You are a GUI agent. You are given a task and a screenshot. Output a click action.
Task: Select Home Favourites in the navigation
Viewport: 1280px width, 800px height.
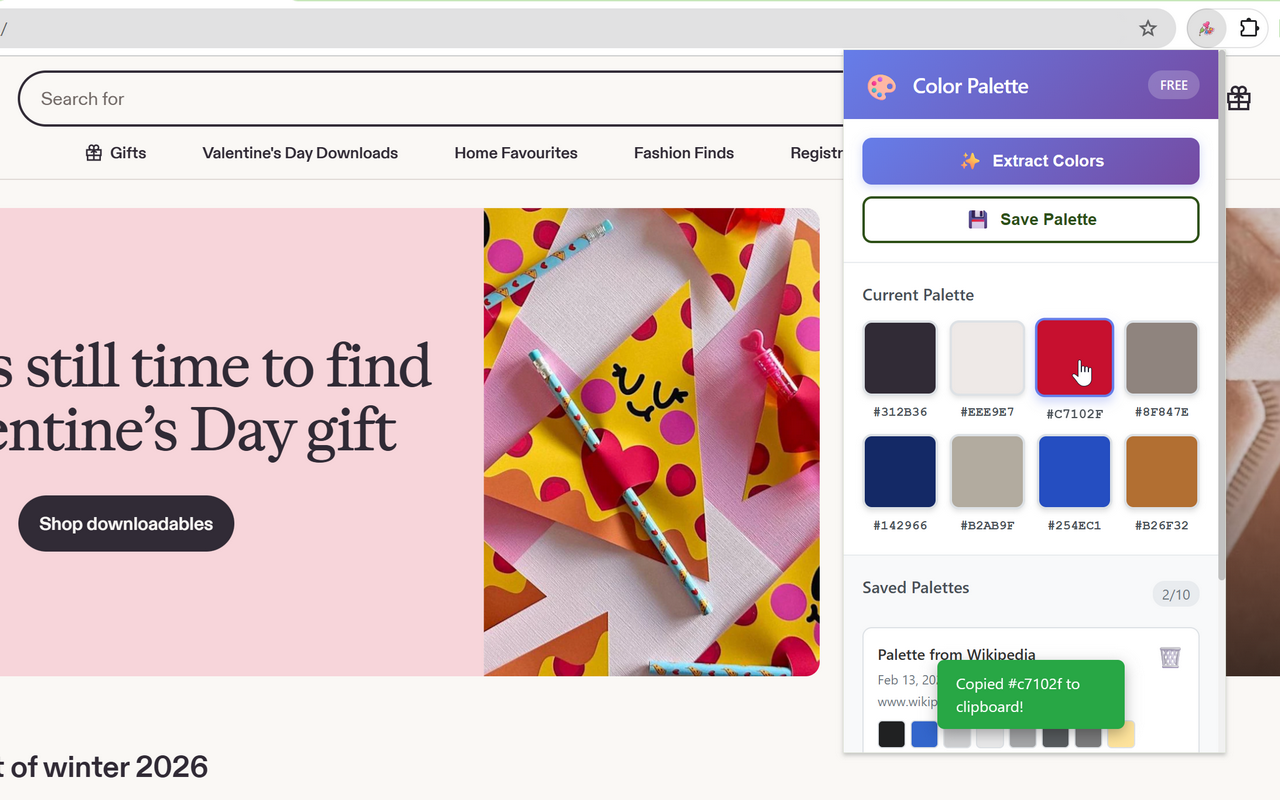point(516,153)
